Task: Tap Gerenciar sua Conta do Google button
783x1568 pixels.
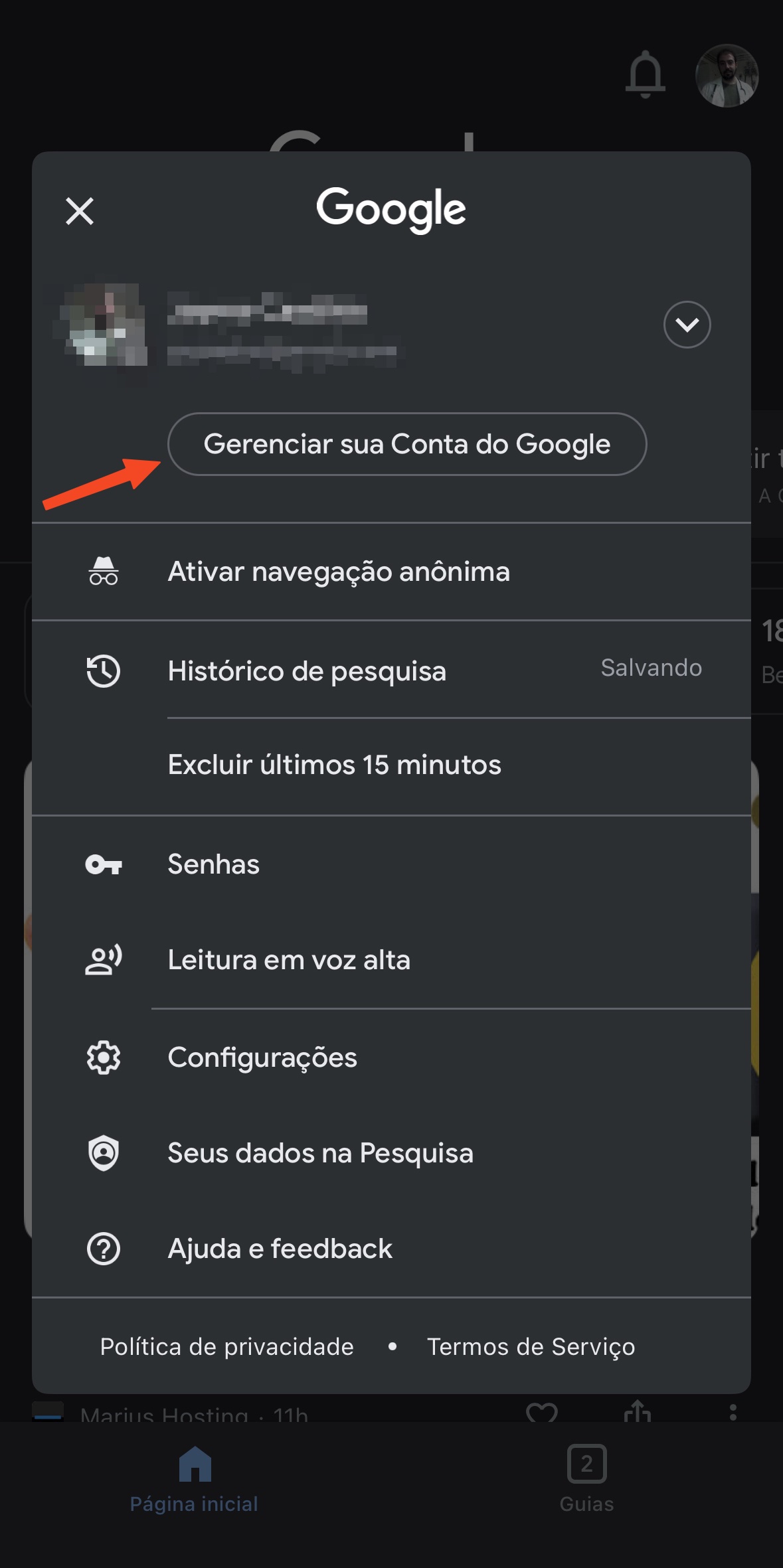Action: 406,444
